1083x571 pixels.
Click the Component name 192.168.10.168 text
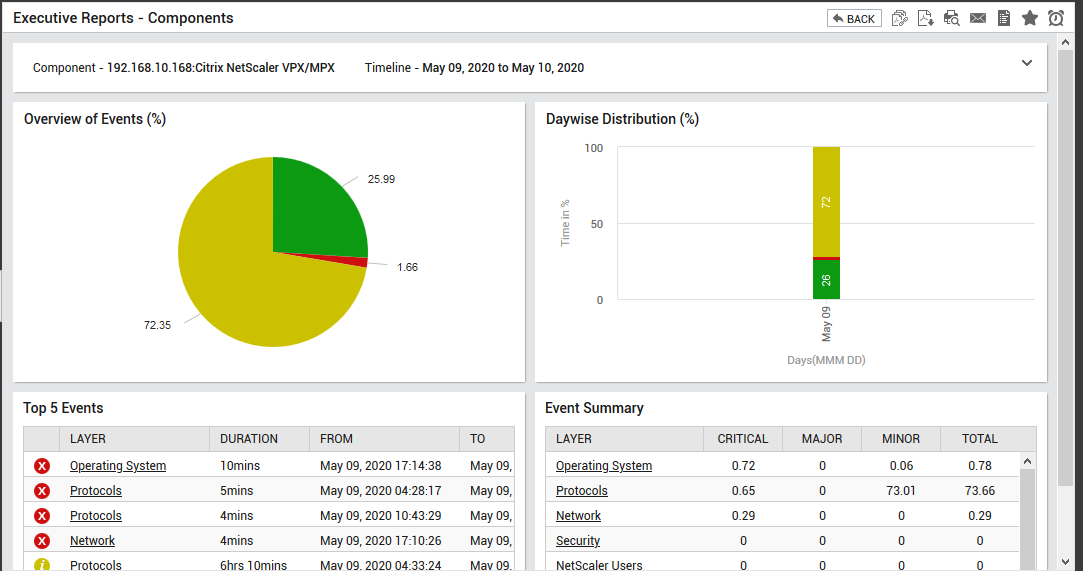pos(220,68)
